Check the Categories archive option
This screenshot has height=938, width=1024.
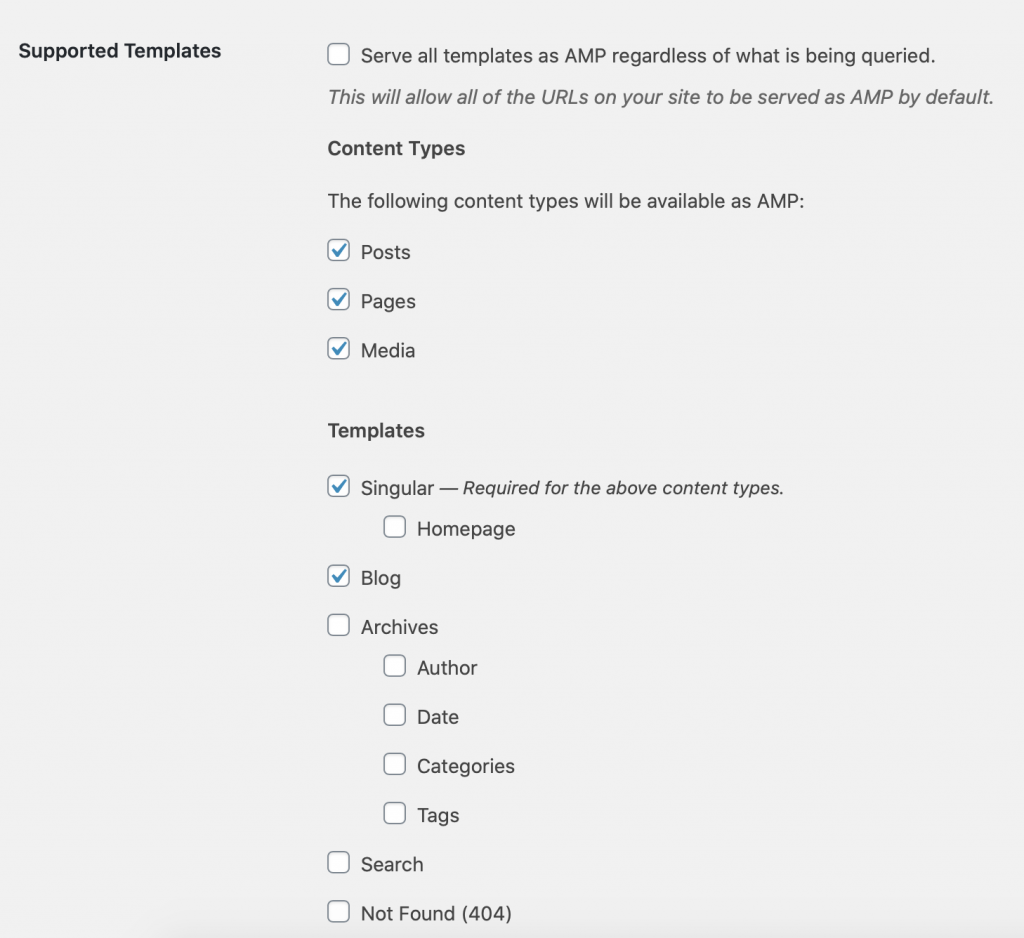click(395, 764)
